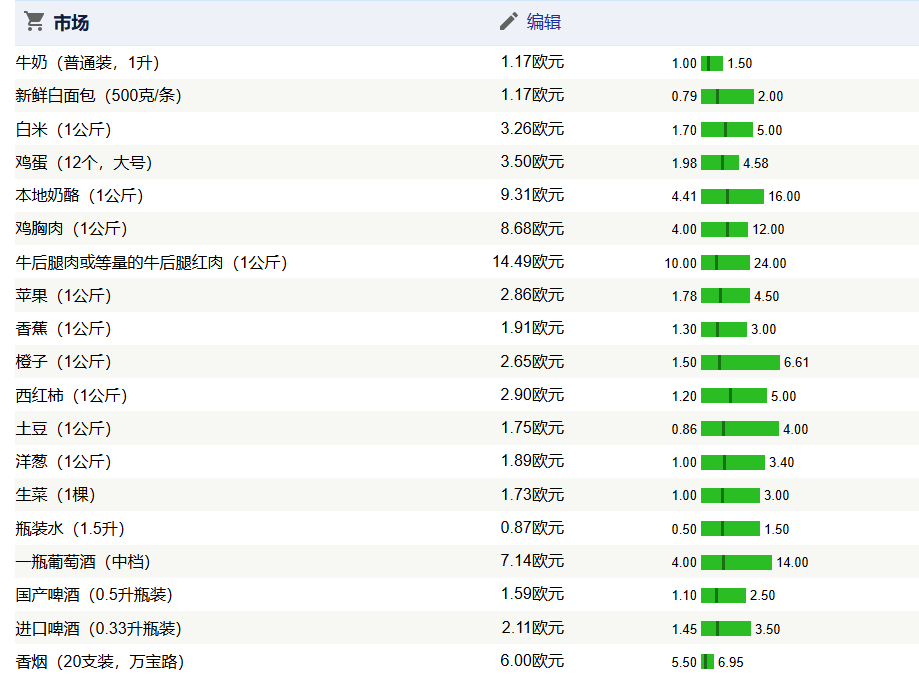This screenshot has height=678, width=919.
Task: Open the 编辑 link
Action: [543, 22]
